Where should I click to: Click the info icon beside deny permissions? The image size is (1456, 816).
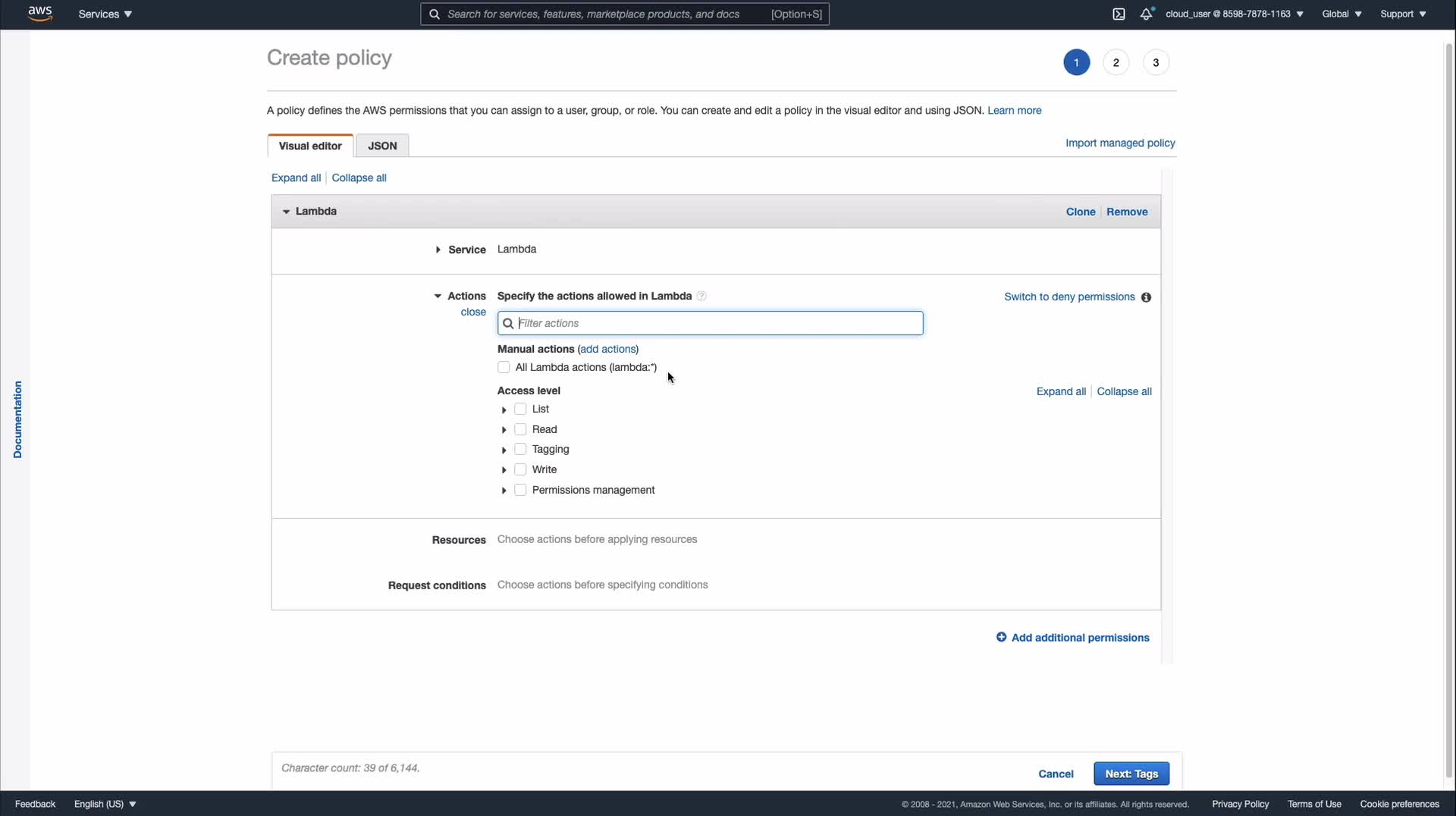pyautogui.click(x=1146, y=297)
